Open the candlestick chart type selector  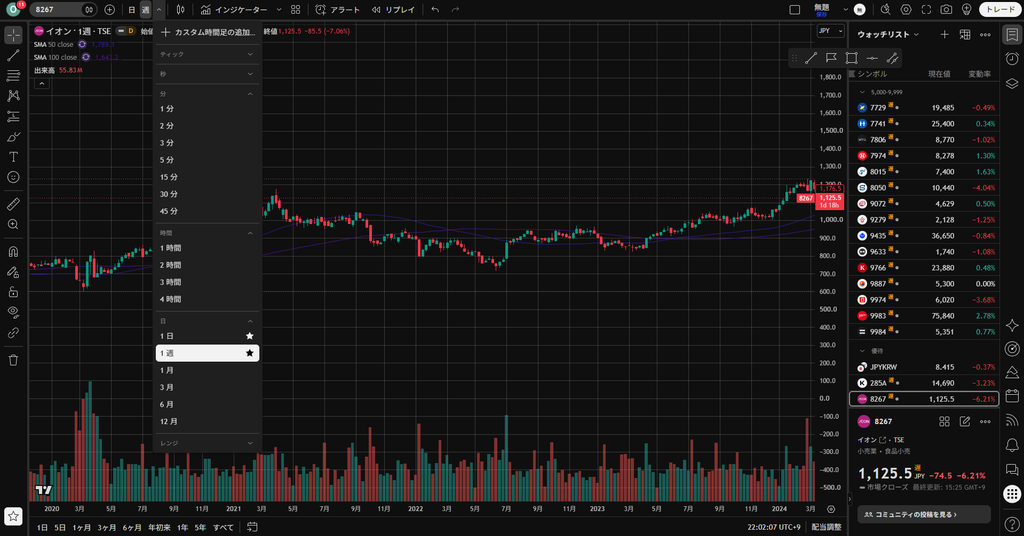pyautogui.click(x=180, y=10)
